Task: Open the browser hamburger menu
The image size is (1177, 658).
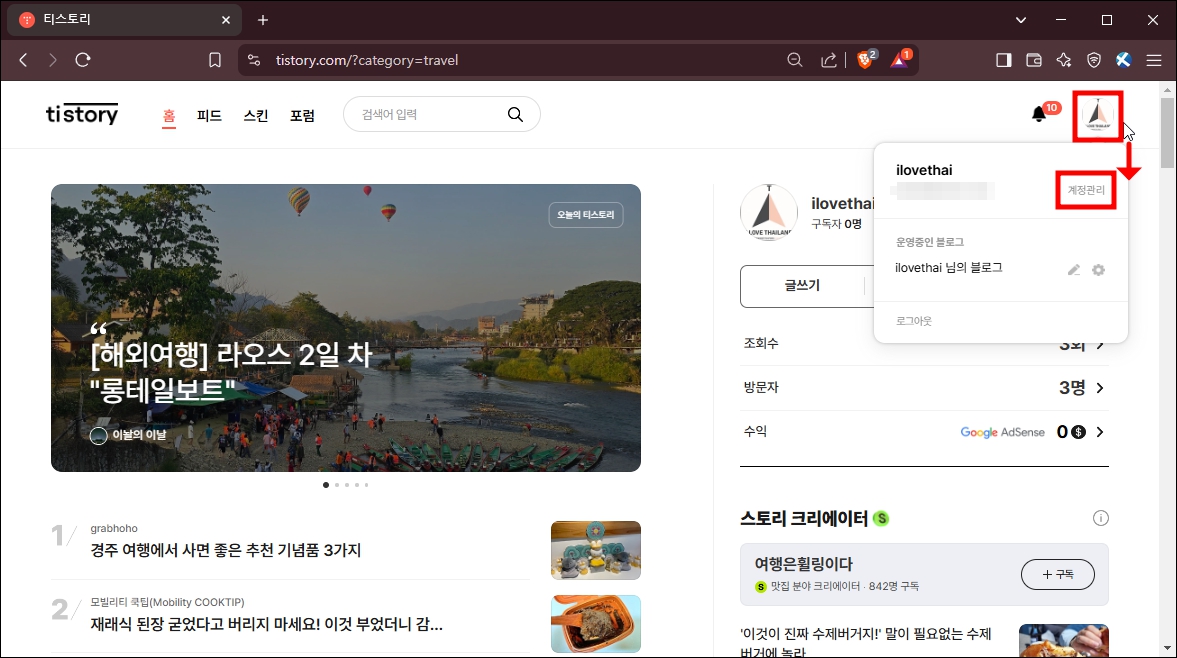Action: point(1154,59)
